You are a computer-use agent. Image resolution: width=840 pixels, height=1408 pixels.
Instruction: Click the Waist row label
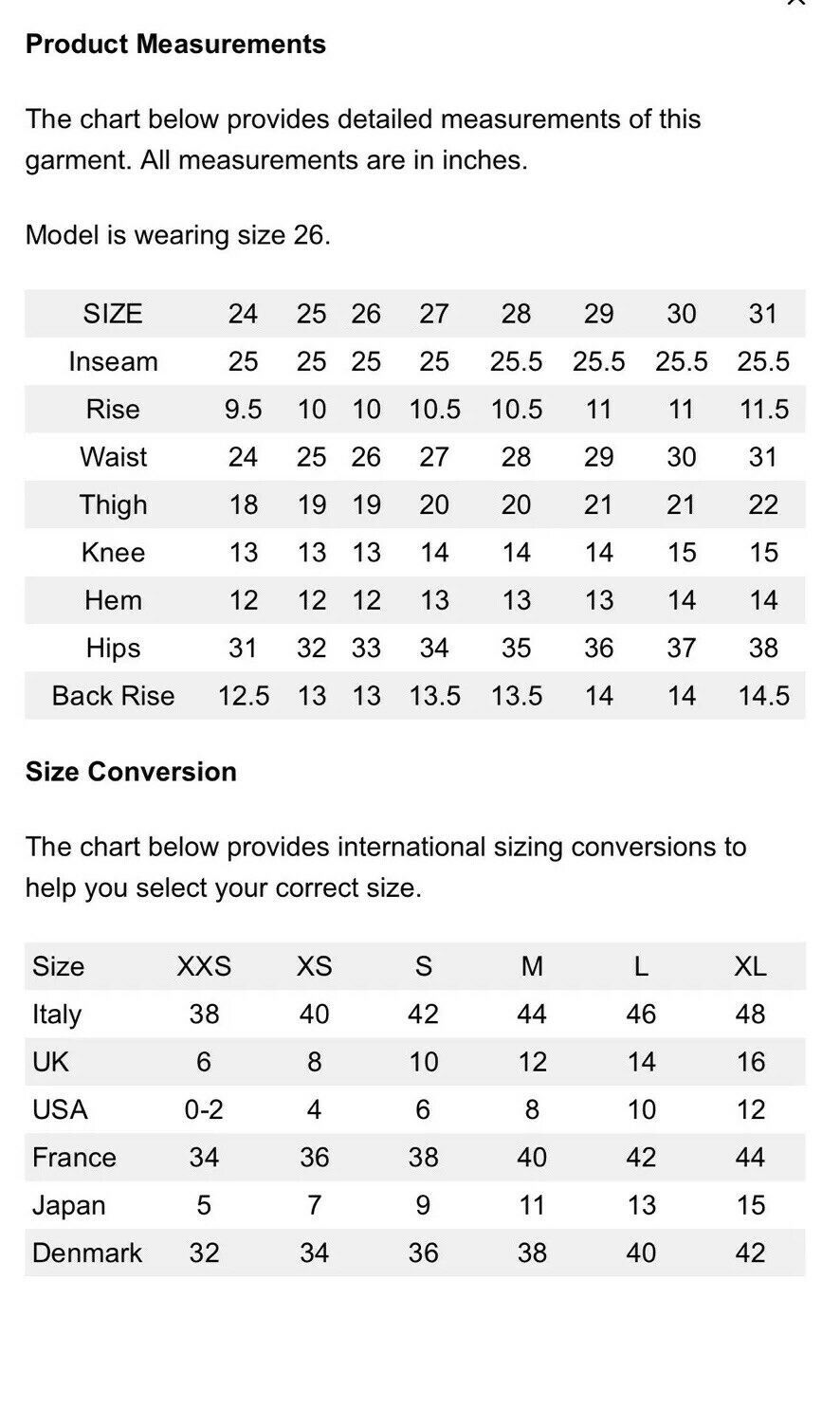[113, 457]
